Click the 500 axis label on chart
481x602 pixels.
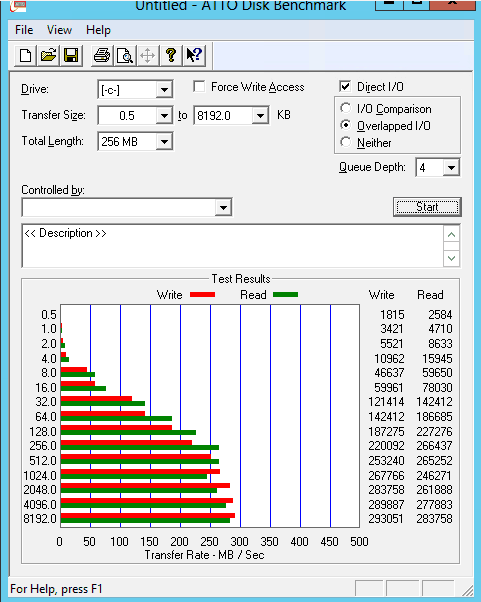click(x=359, y=542)
